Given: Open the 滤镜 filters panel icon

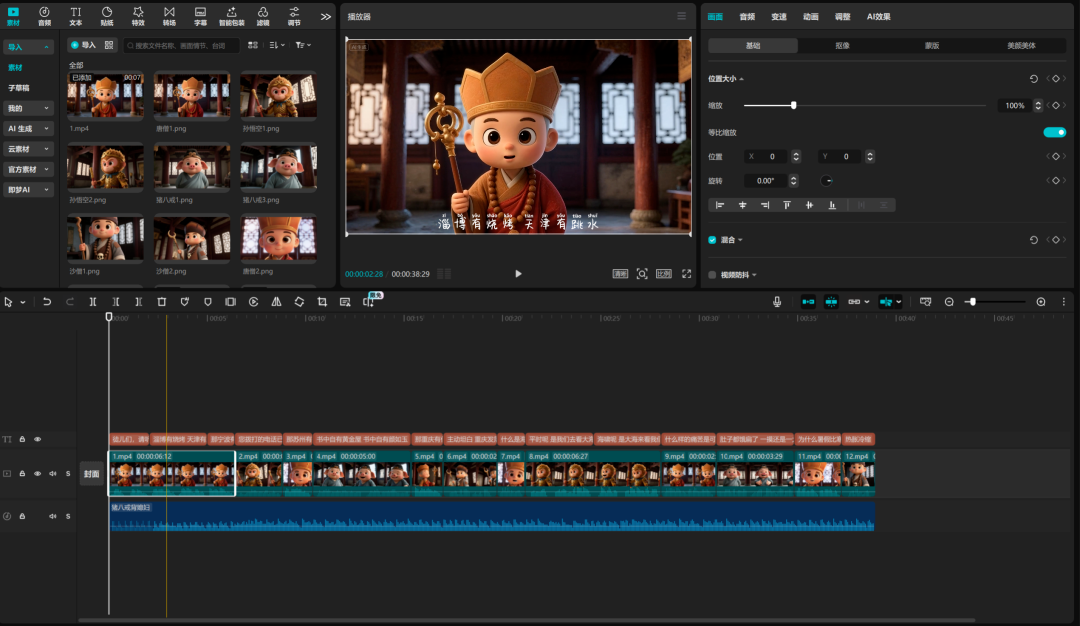Looking at the screenshot, I should 263,16.
